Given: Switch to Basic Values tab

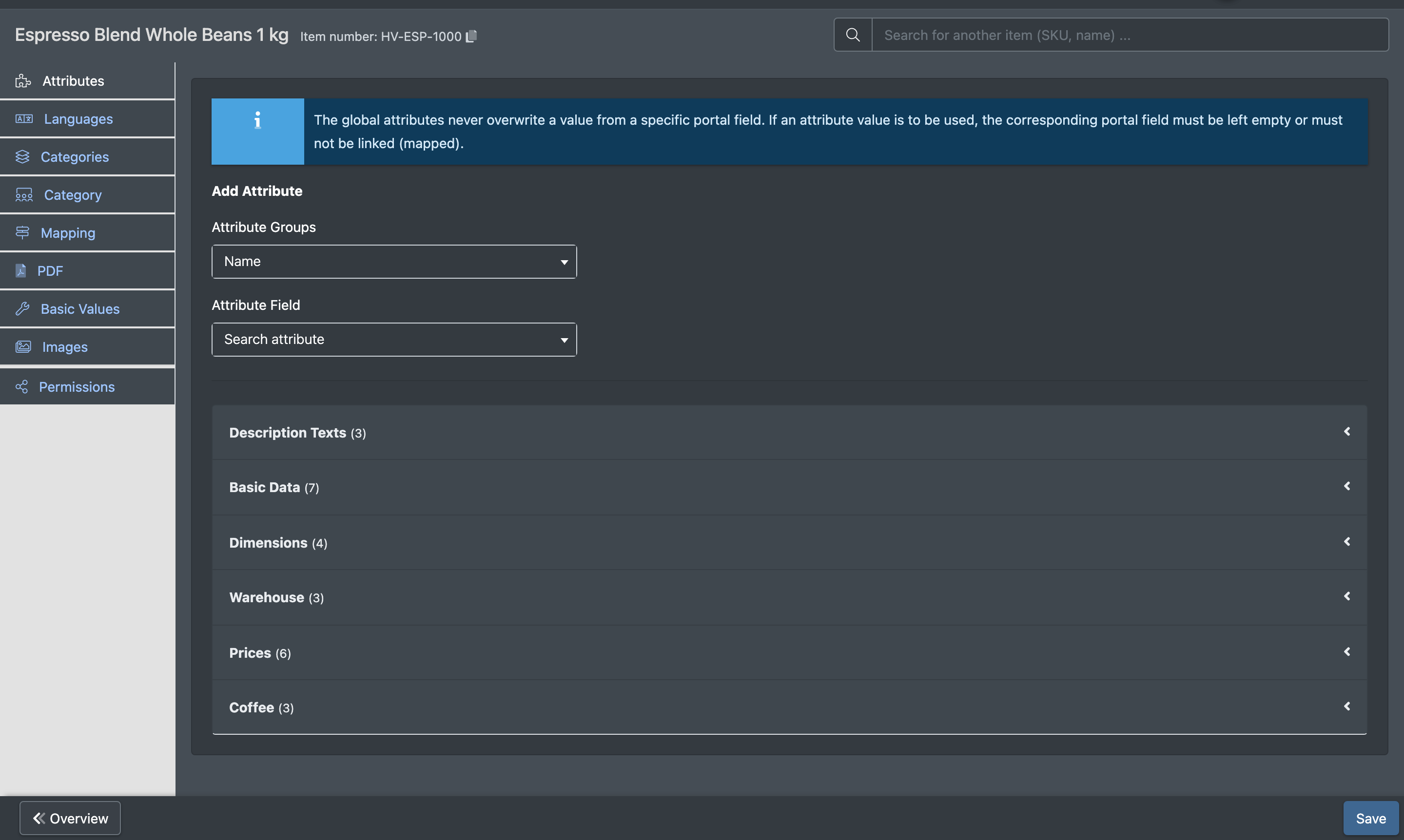Looking at the screenshot, I should pos(87,308).
